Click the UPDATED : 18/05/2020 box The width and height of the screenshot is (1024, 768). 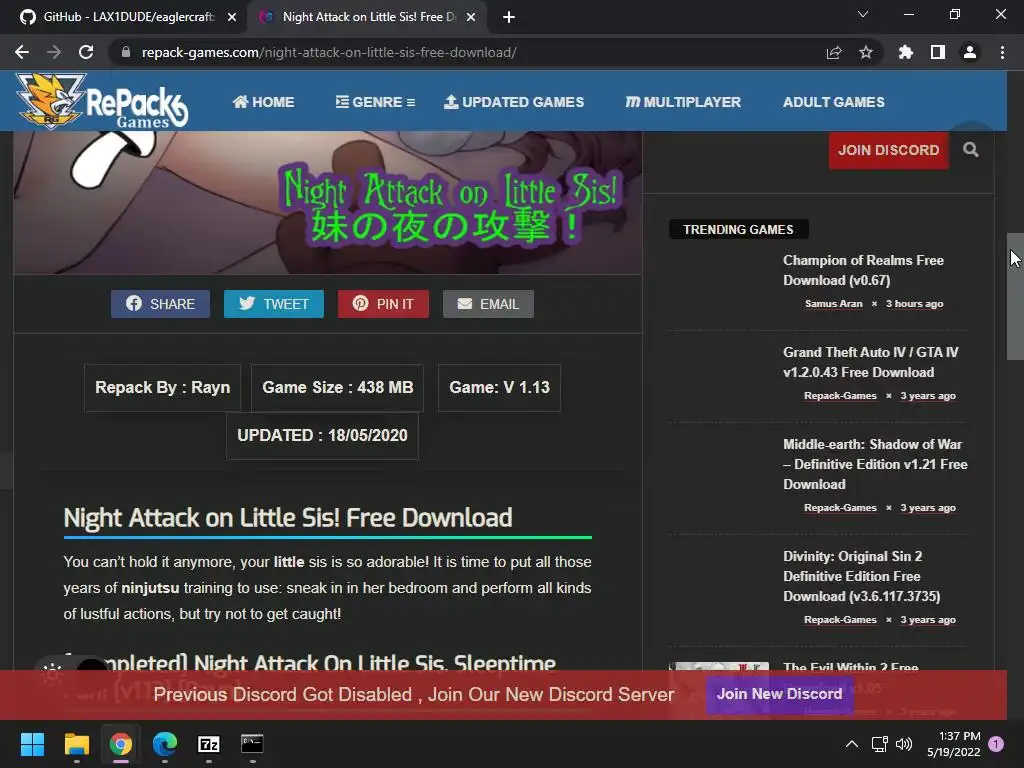click(322, 436)
